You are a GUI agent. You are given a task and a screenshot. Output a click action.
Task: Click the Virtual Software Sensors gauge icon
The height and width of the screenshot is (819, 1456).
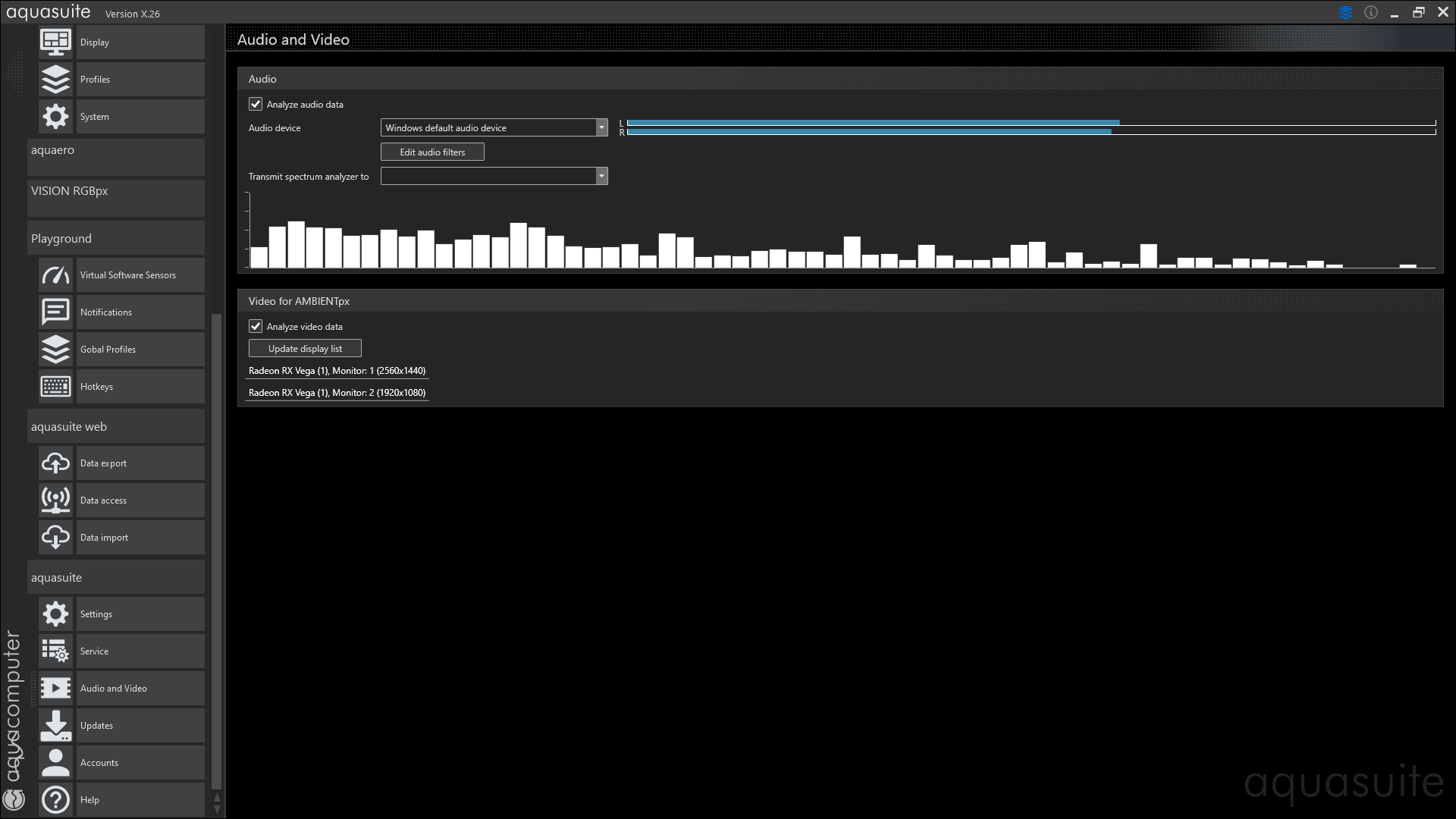tap(55, 275)
